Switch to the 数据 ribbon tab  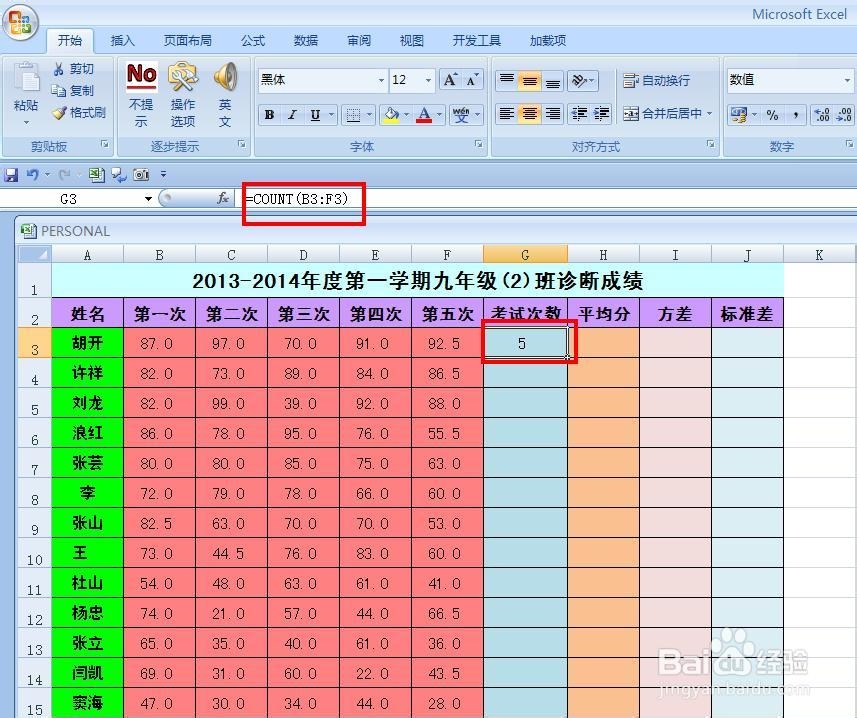pos(305,41)
